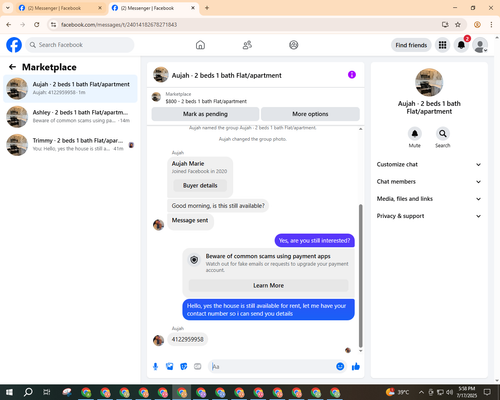Image resolution: width=500 pixels, height=400 pixels.
Task: Open the Chrome profile icon in toolbar
Action: click(x=477, y=25)
